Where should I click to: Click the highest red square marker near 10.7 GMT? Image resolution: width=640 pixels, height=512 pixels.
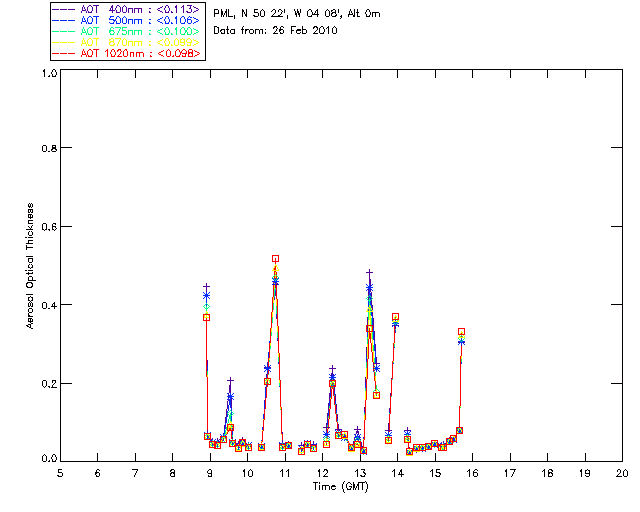[x=275, y=259]
